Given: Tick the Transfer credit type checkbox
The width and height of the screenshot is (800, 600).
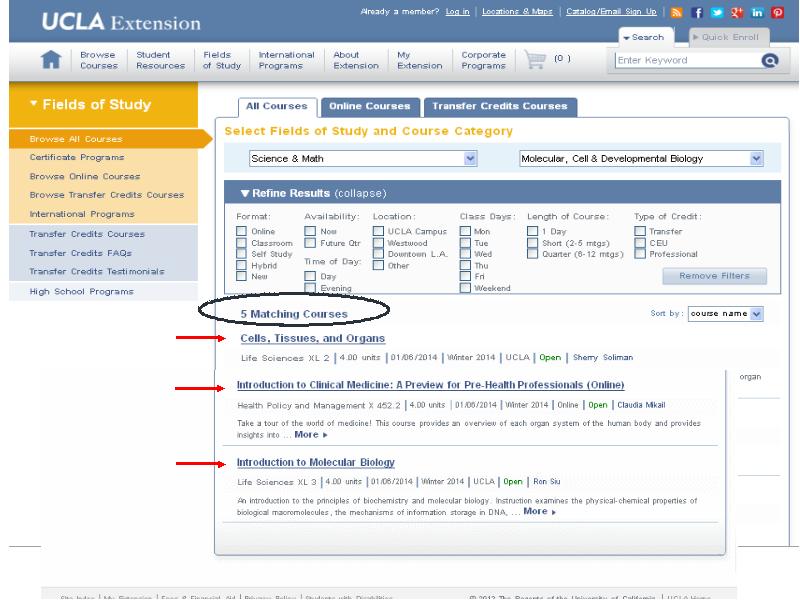Looking at the screenshot, I should click(x=640, y=231).
